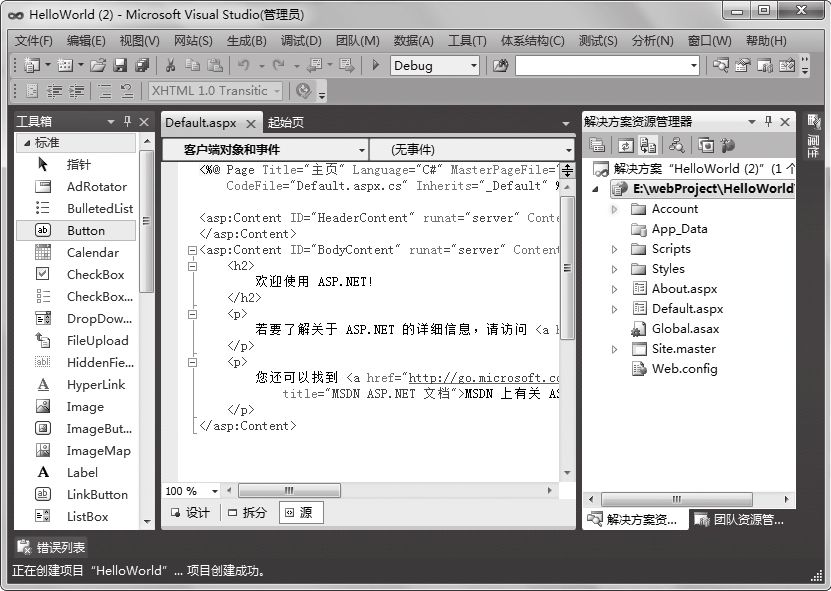Click the code editor vertical scrollbar thumb
This screenshot has height=591, width=831.
(x=567, y=268)
